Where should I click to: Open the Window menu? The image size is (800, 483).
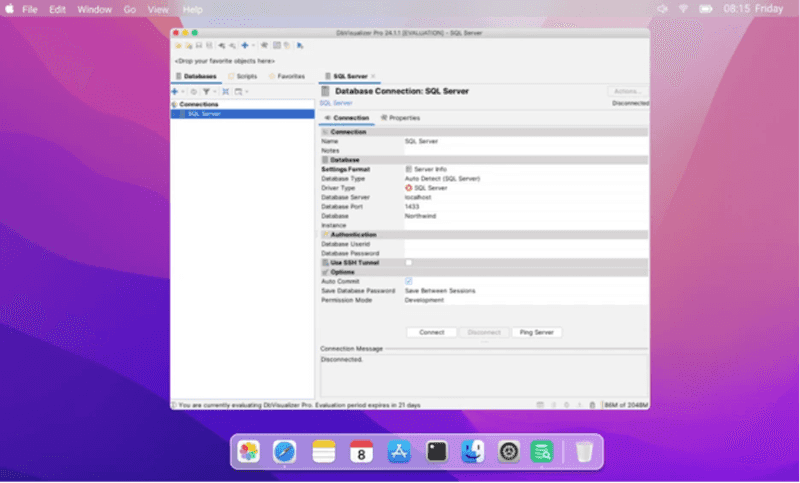94,9
